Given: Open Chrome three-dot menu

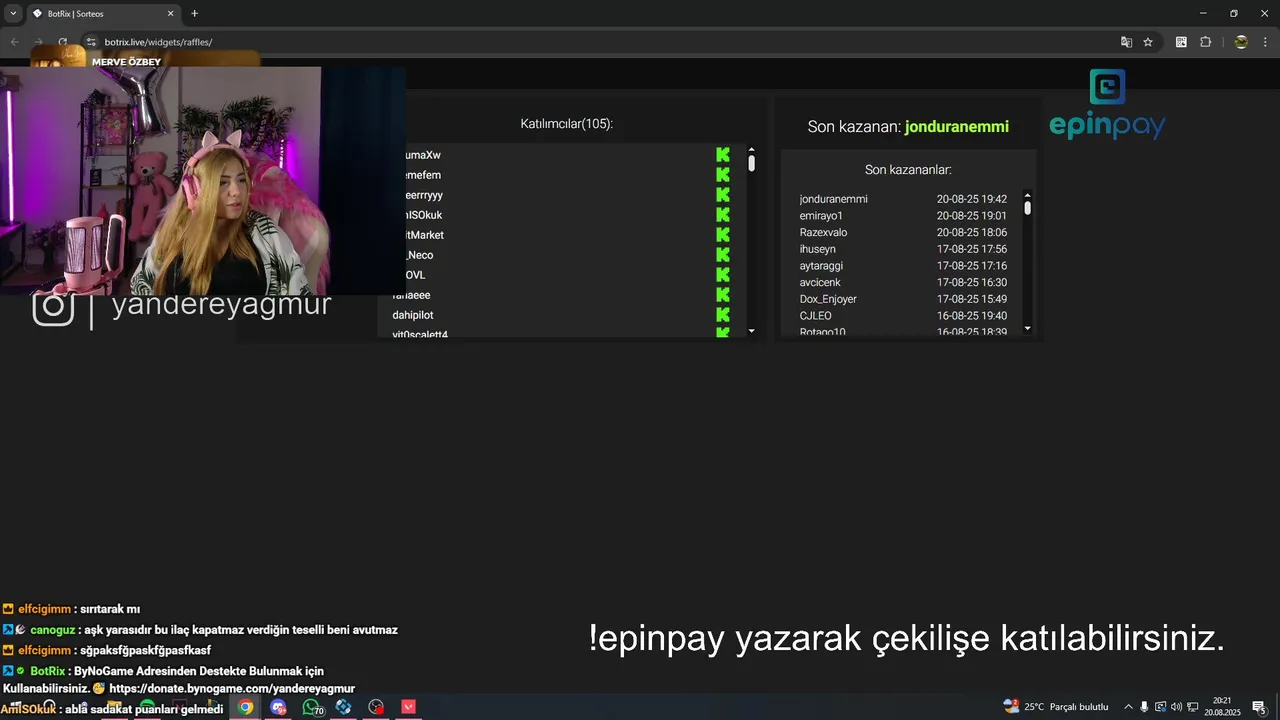Looking at the screenshot, I should tap(1265, 42).
